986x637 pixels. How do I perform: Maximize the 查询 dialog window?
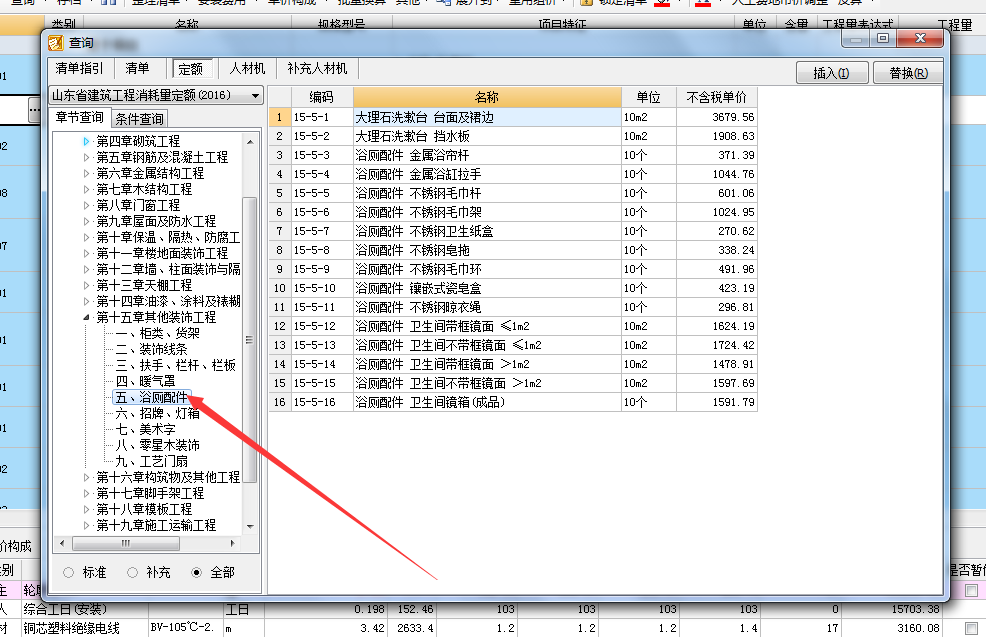883,39
